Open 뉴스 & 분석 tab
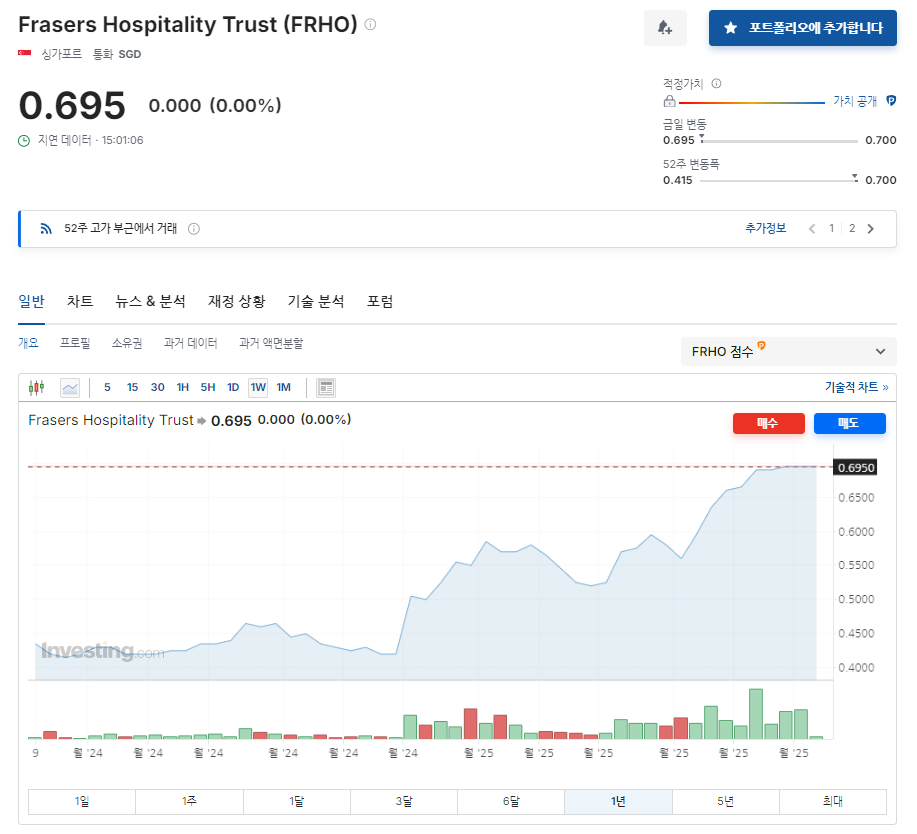The image size is (917, 834). pyautogui.click(x=150, y=301)
